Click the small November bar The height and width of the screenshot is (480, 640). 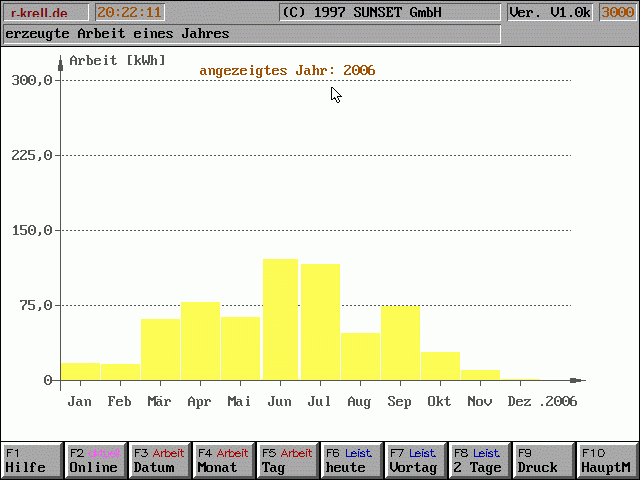pyautogui.click(x=480, y=375)
